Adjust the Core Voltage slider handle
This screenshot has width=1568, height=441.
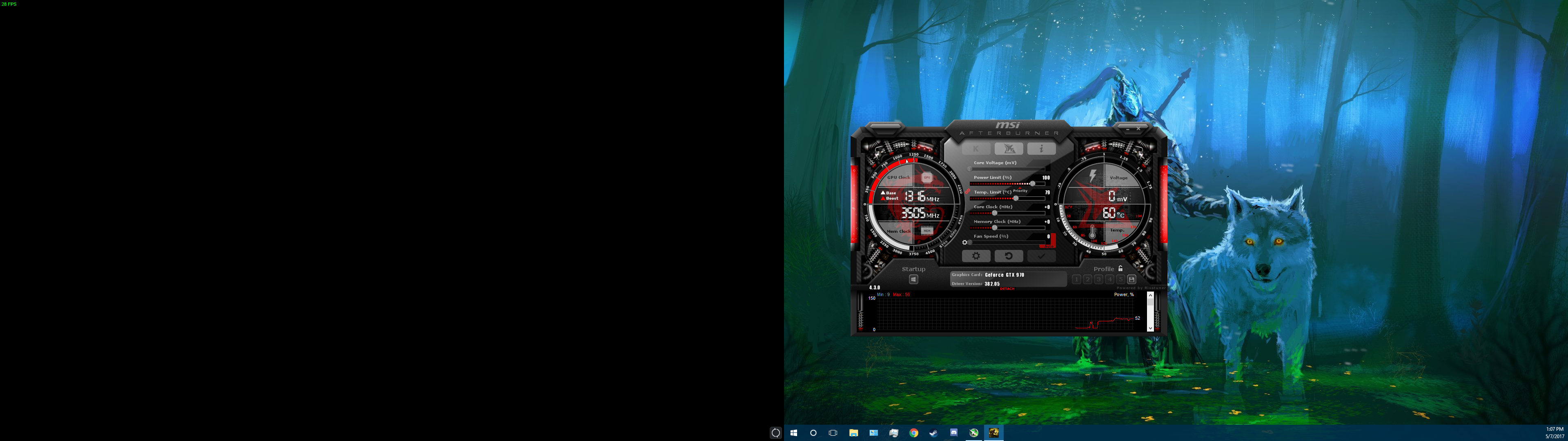(x=970, y=169)
